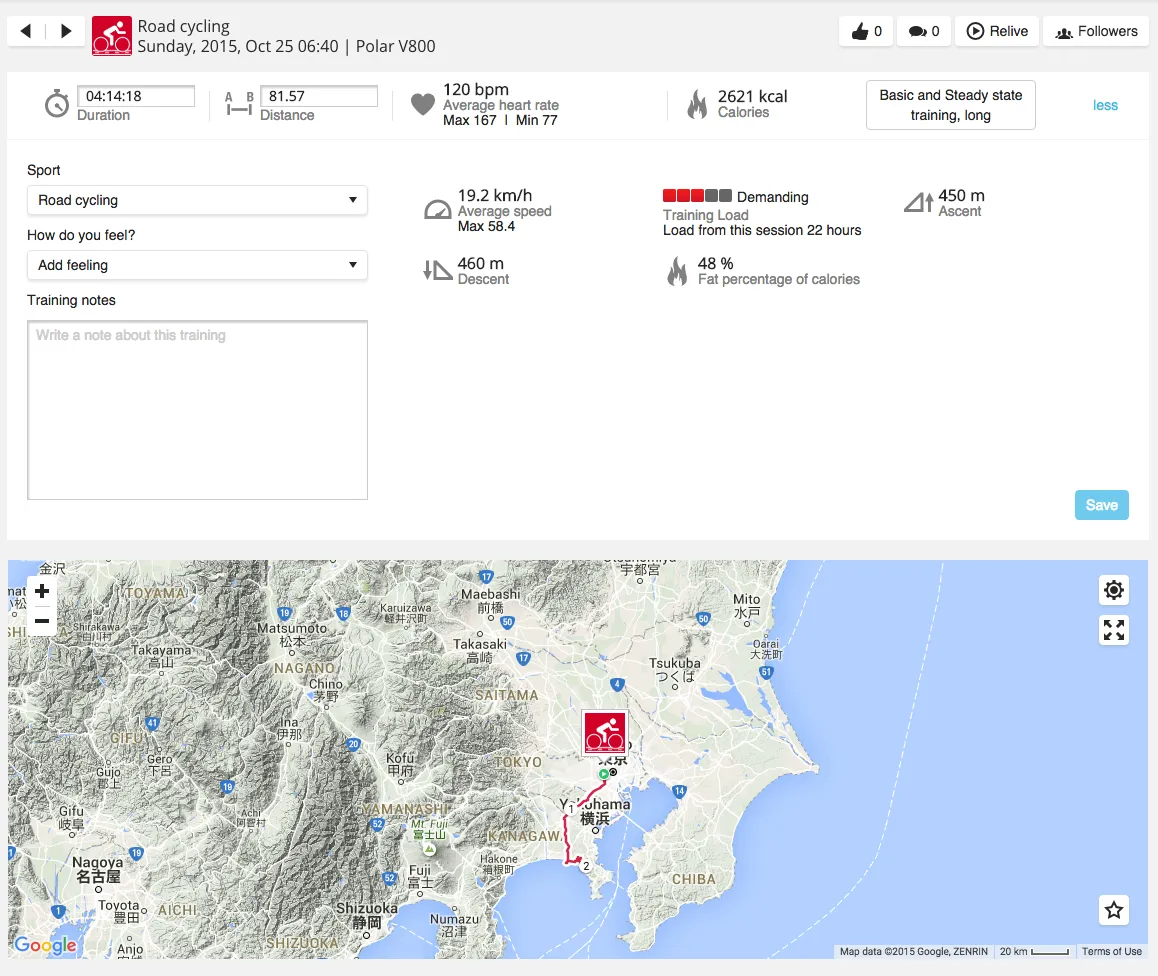Click the red road cycling sport icon
1158x976 pixels.
(111, 36)
